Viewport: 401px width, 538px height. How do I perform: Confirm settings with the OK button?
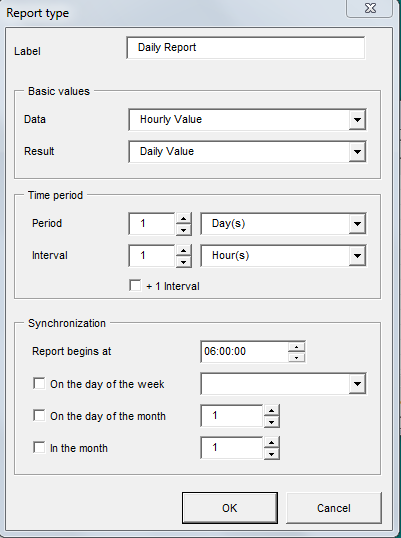229,508
